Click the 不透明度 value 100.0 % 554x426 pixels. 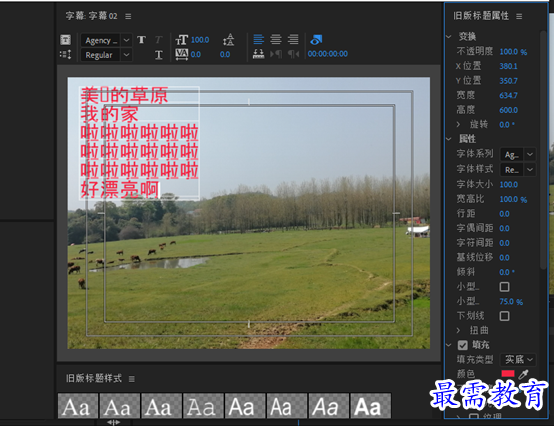pos(513,52)
